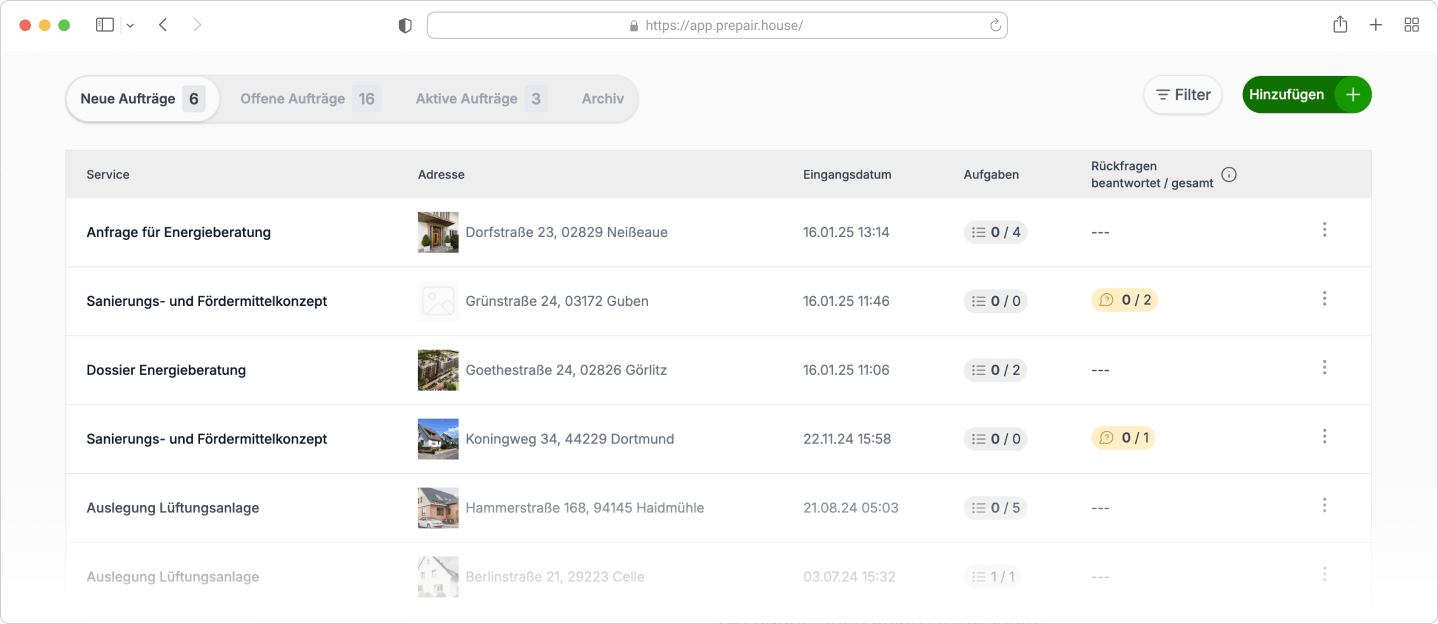Click address Koningweg 34, 44229 Dortmund
1438x624 pixels.
click(x=570, y=439)
